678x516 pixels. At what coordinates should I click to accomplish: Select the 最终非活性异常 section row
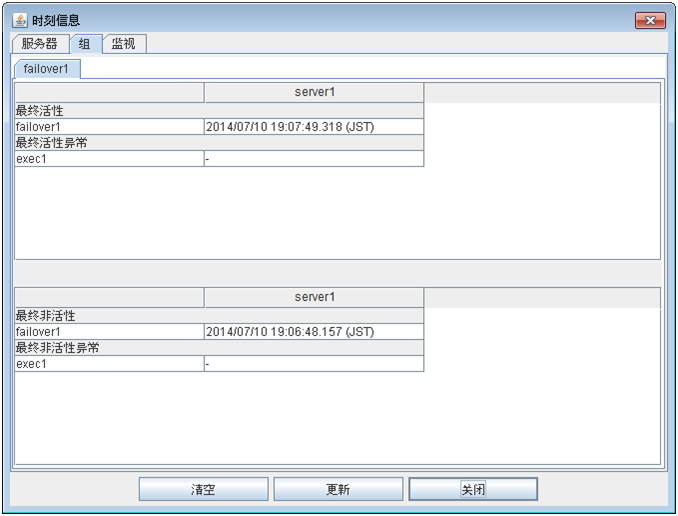click(109, 348)
